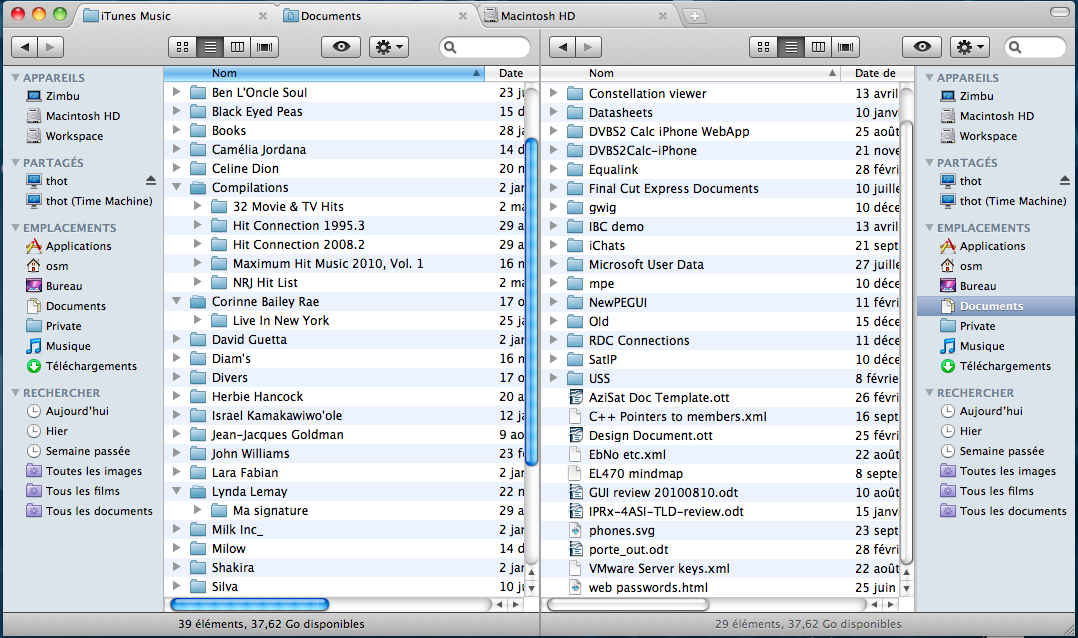Click Quick Look eye button in left pane

point(341,47)
